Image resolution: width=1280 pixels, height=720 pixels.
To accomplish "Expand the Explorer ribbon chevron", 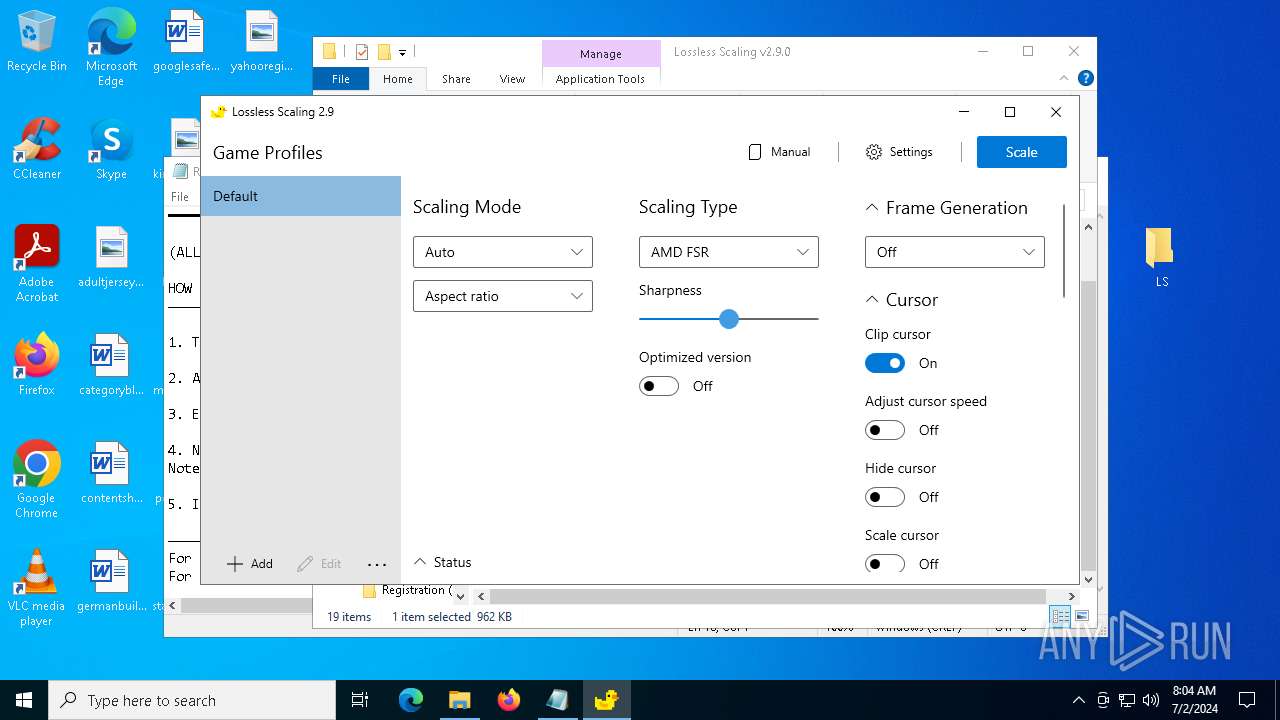I will point(1064,78).
